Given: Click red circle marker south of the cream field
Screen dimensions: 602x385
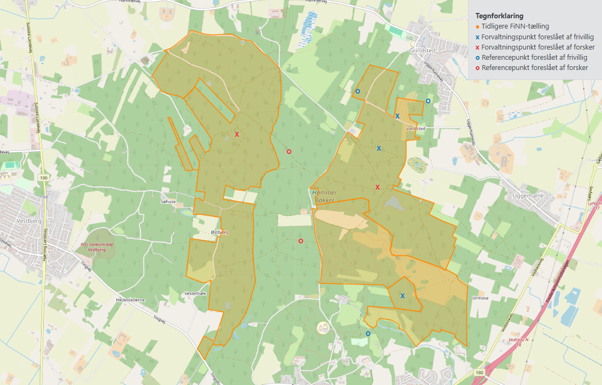Looking at the screenshot, I should 301,241.
